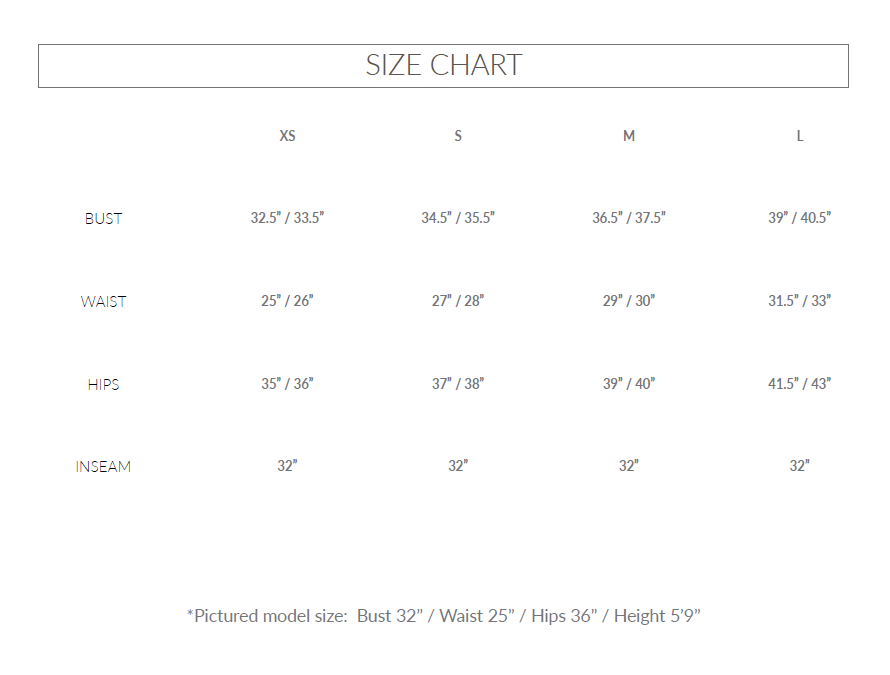
Task: Click the L size column header
Action: click(800, 136)
